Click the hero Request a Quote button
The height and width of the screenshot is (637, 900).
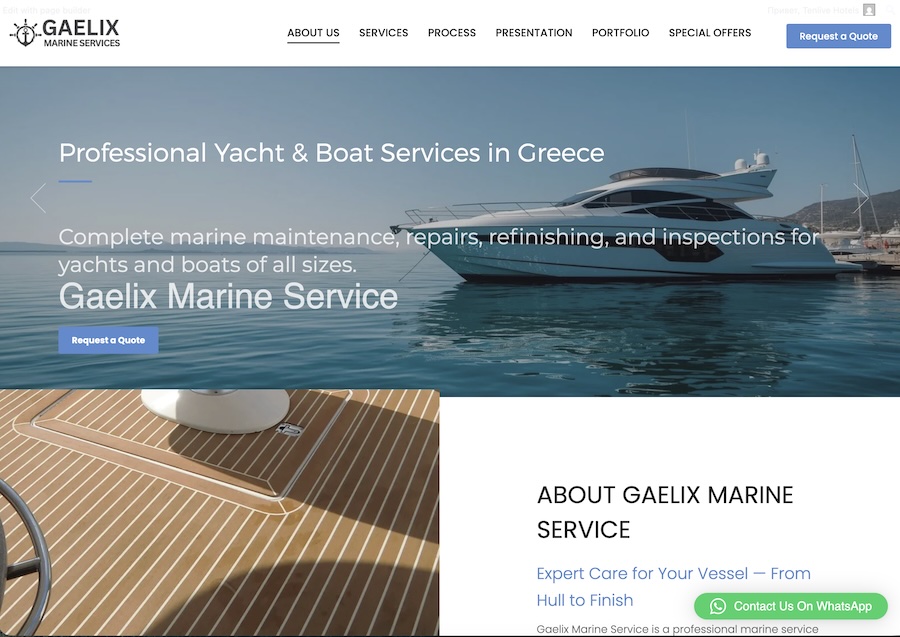click(x=108, y=340)
